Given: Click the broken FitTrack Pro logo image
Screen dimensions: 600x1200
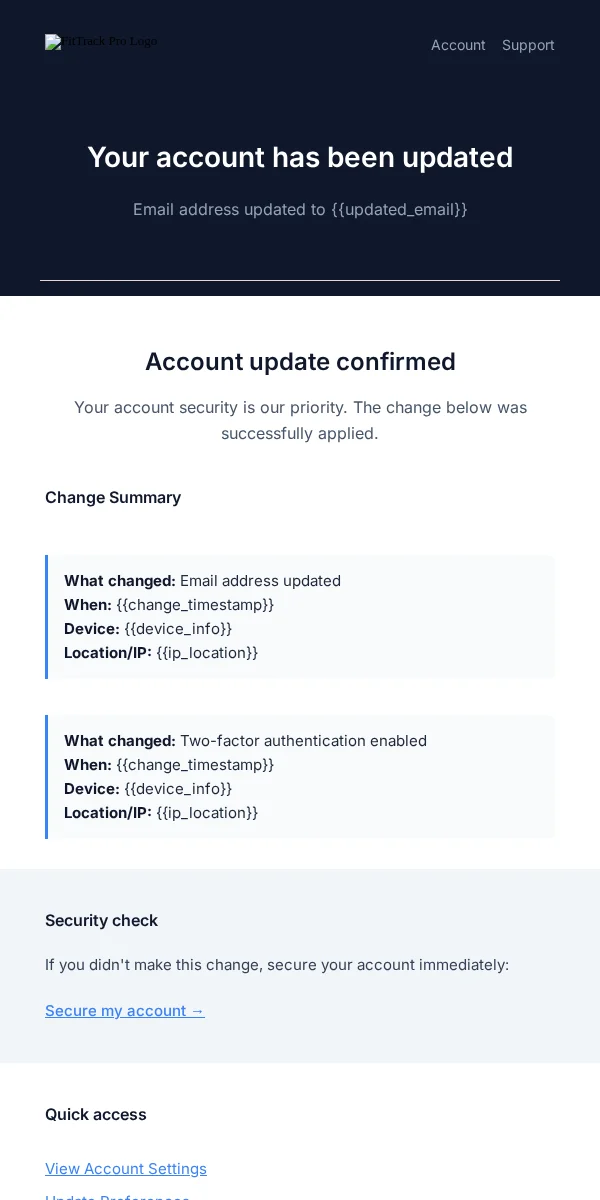Looking at the screenshot, I should tap(101, 42).
